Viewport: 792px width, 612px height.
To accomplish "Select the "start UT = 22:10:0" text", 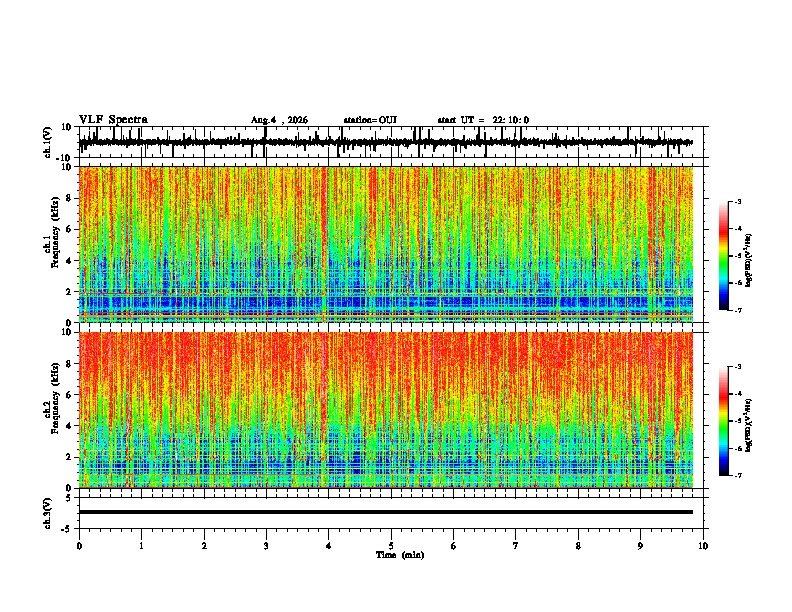I will coord(483,120).
